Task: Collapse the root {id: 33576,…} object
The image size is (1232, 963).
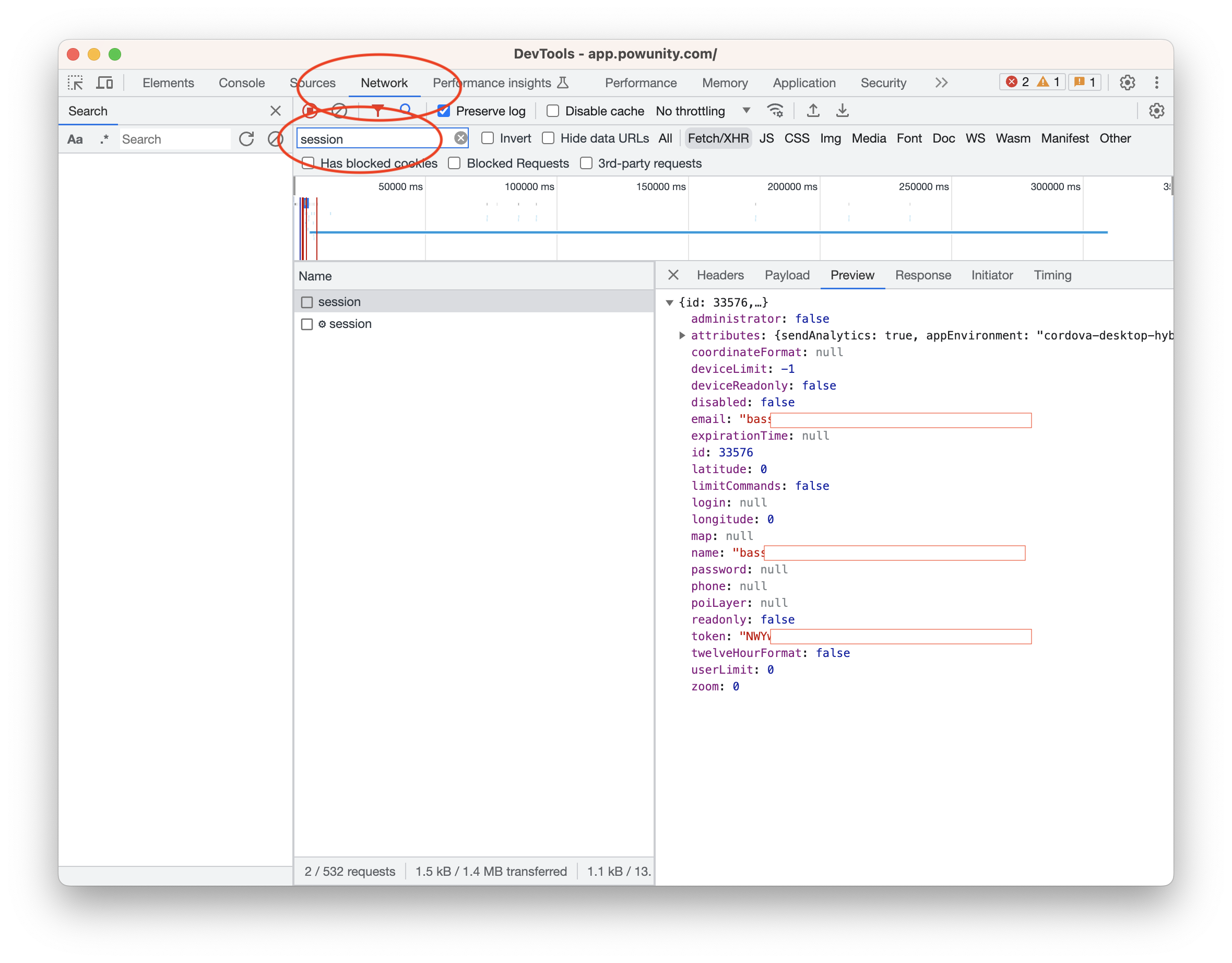Action: [x=670, y=302]
